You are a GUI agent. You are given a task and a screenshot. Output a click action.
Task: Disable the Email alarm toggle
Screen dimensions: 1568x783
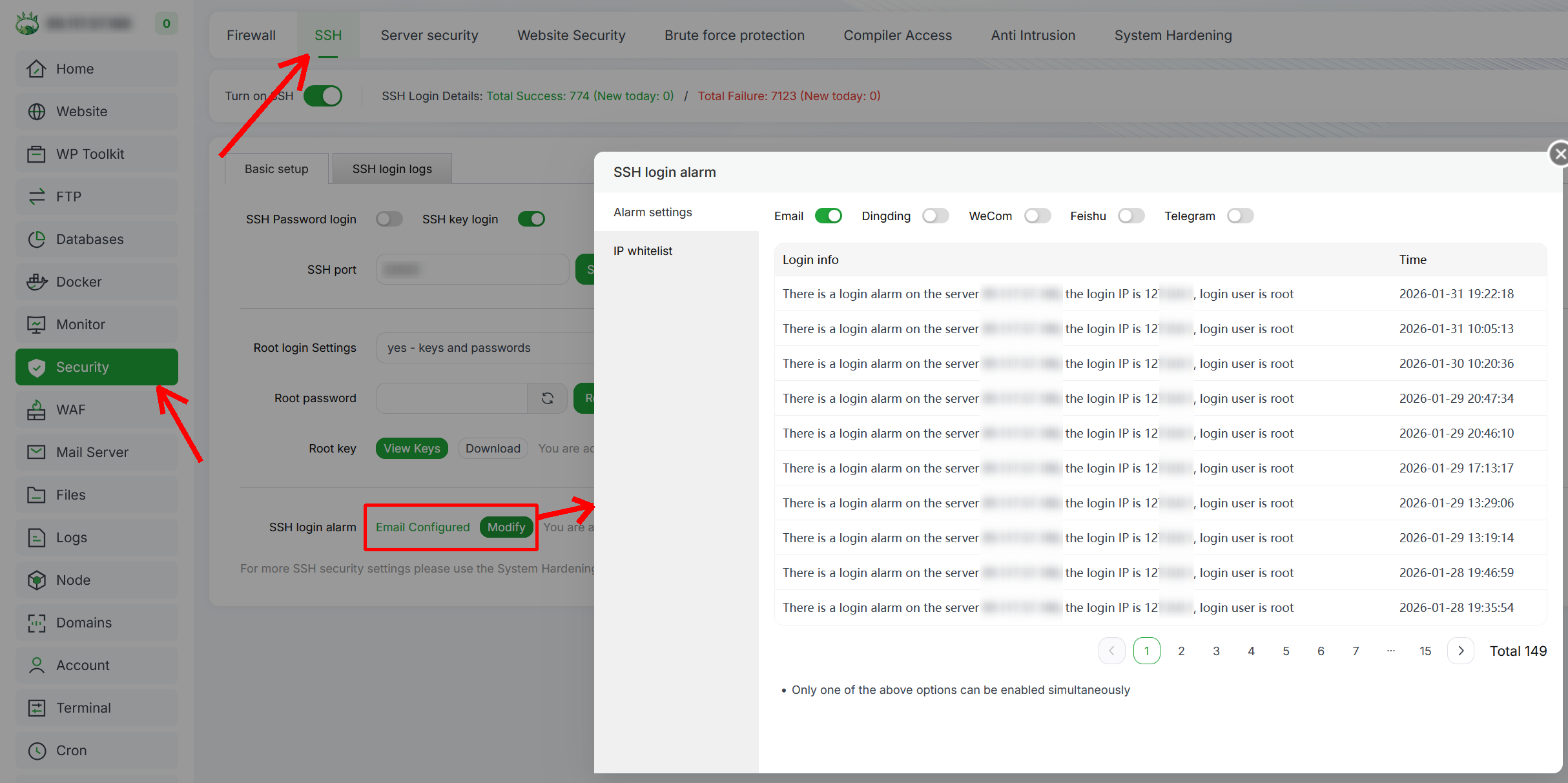pos(828,216)
